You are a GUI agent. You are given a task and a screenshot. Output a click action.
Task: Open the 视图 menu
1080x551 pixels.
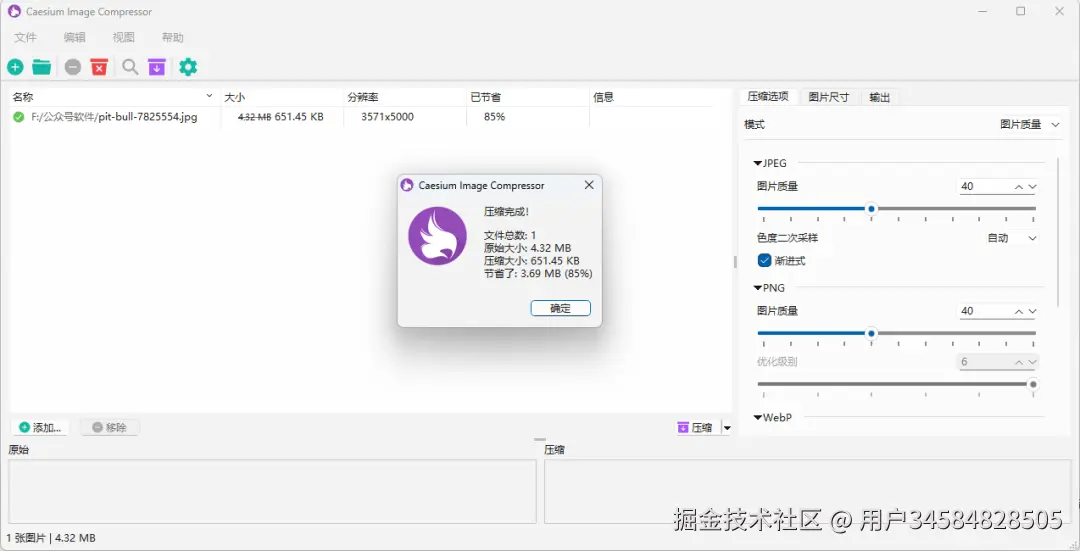(x=124, y=37)
